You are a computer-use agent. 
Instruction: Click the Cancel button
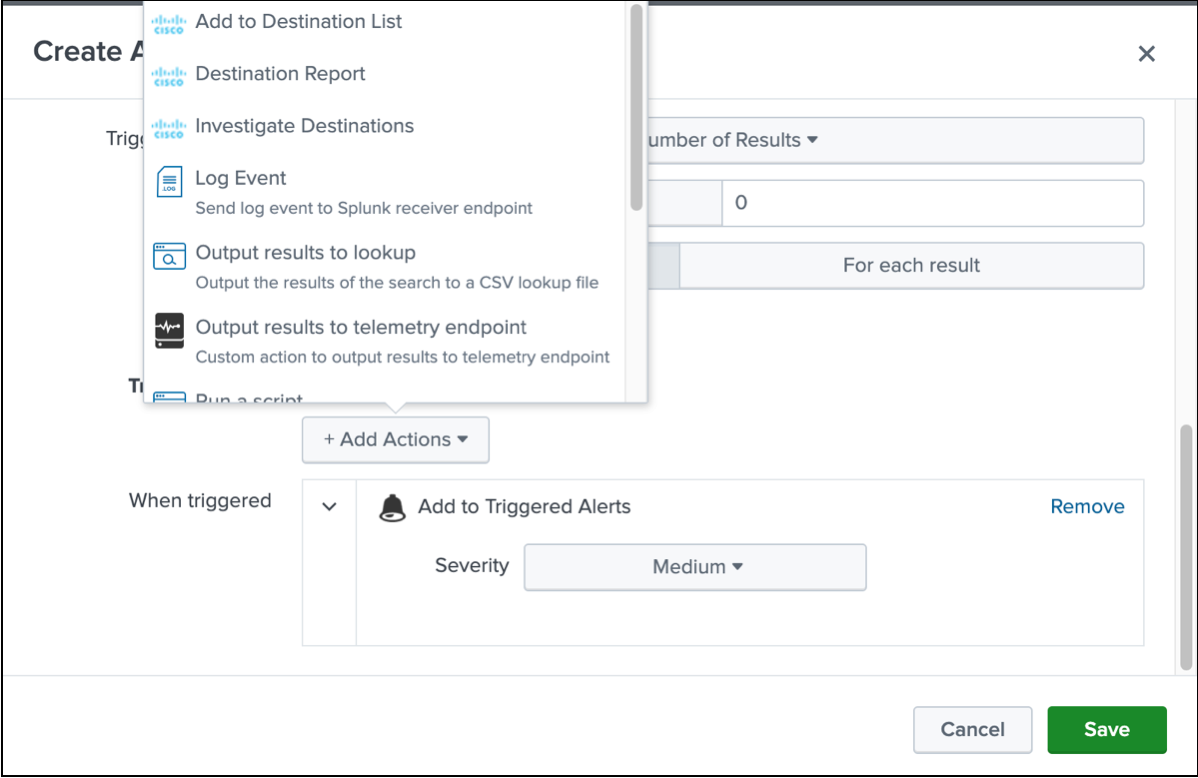pos(973,730)
